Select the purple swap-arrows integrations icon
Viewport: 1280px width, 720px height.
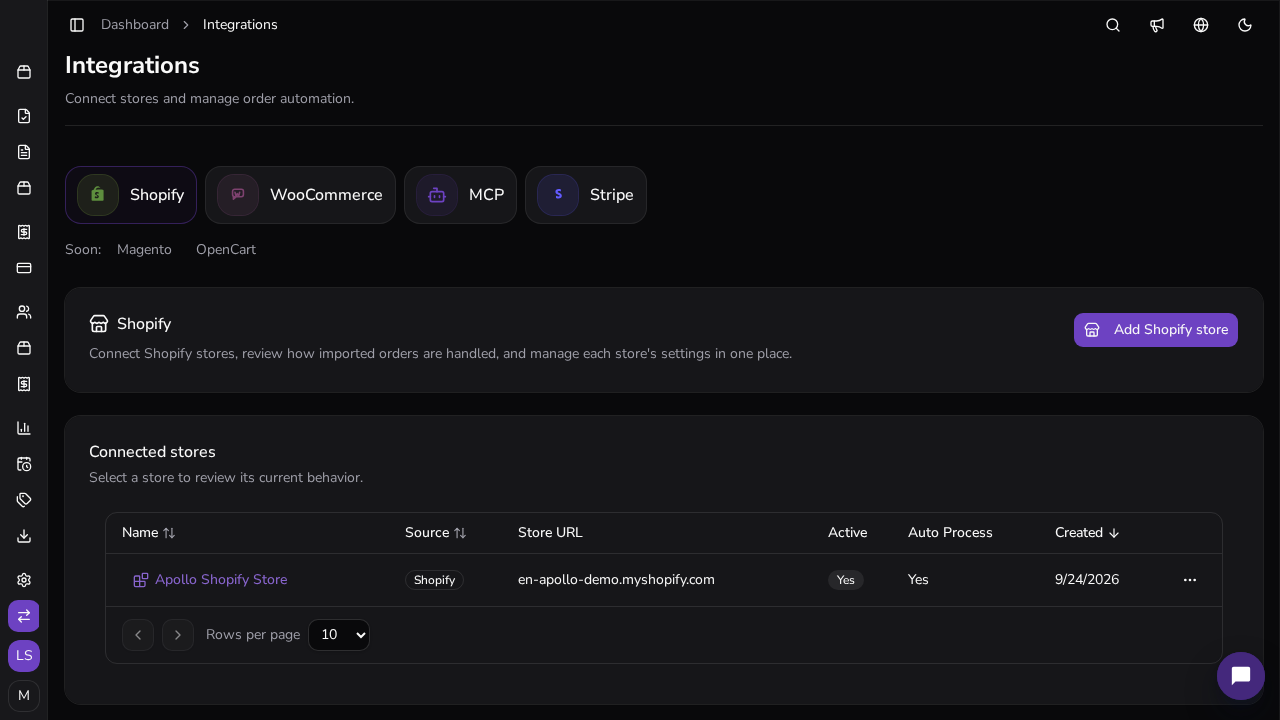24,616
